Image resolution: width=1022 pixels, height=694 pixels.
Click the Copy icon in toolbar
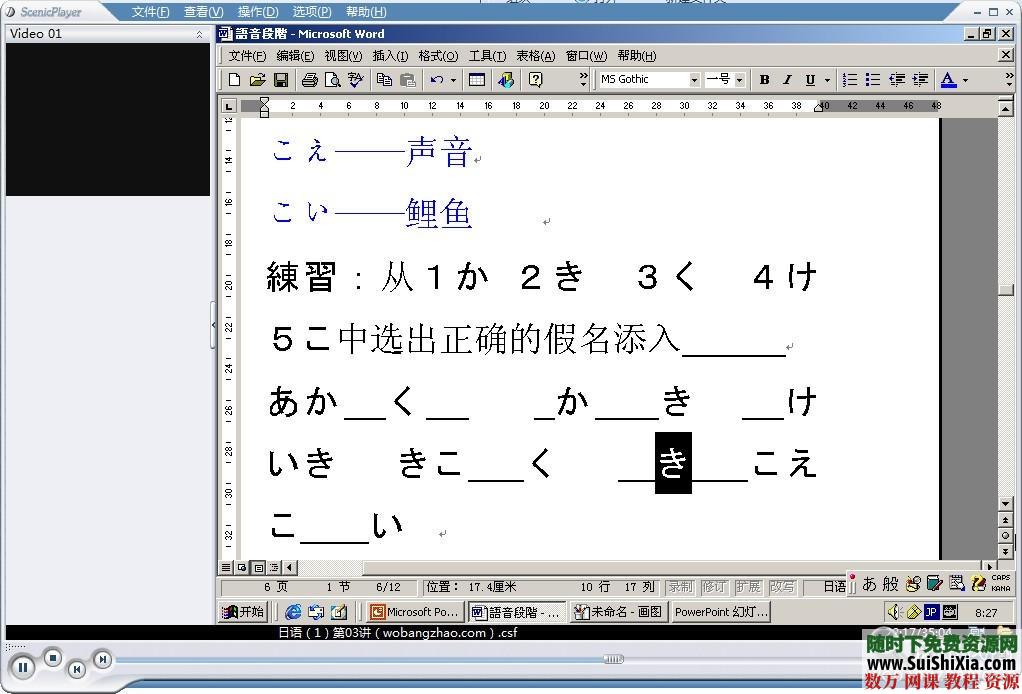pos(385,80)
